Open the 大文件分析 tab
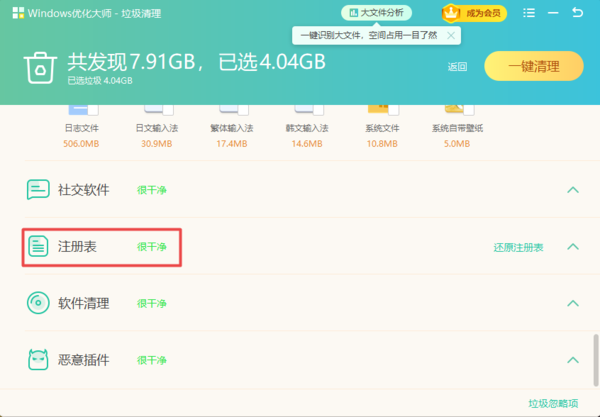600x417 pixels. [377, 13]
